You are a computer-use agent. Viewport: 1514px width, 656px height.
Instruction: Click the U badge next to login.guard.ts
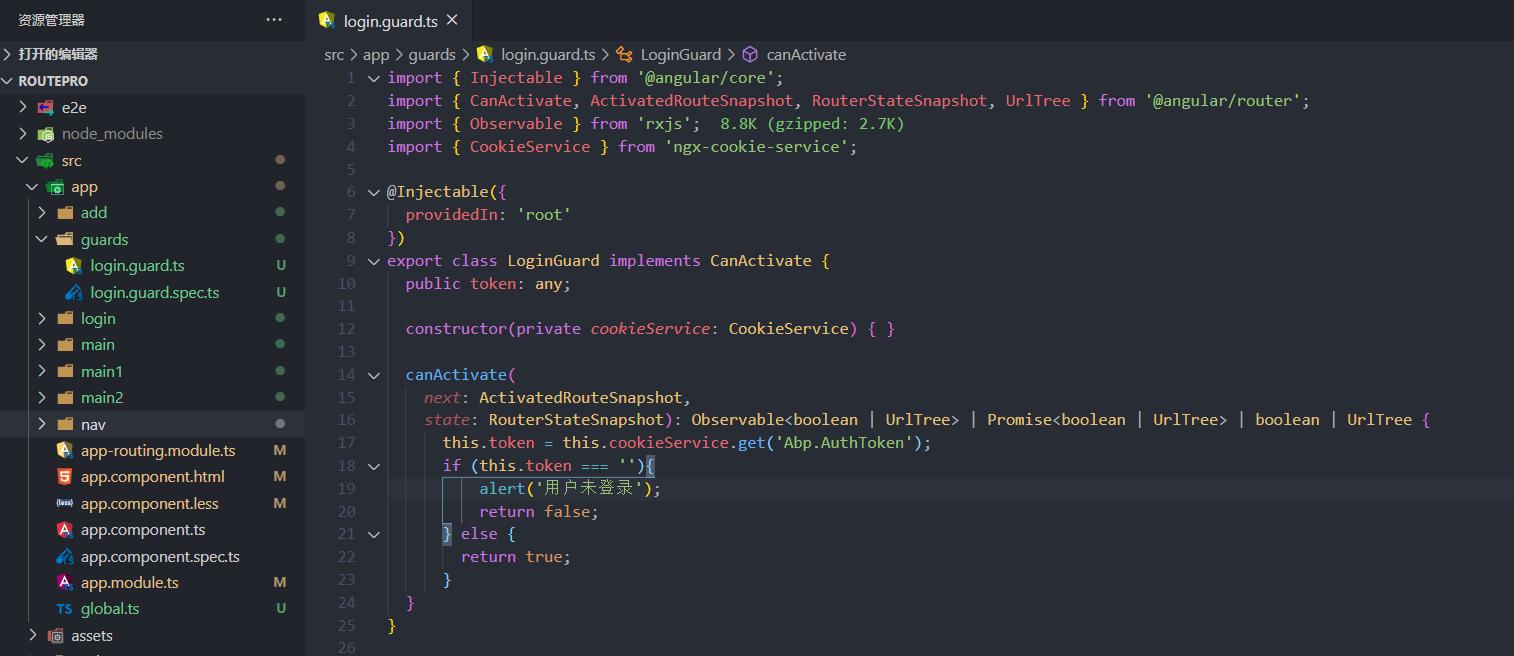pos(283,265)
